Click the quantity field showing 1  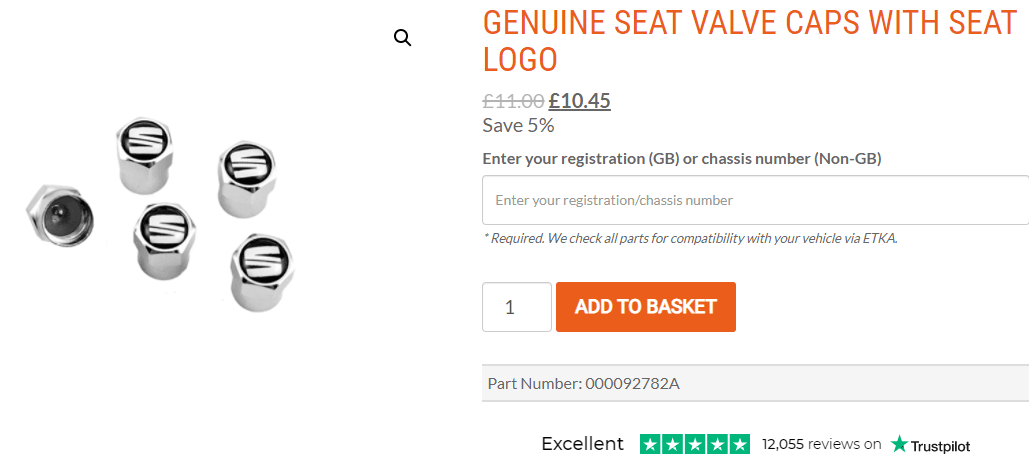516,307
